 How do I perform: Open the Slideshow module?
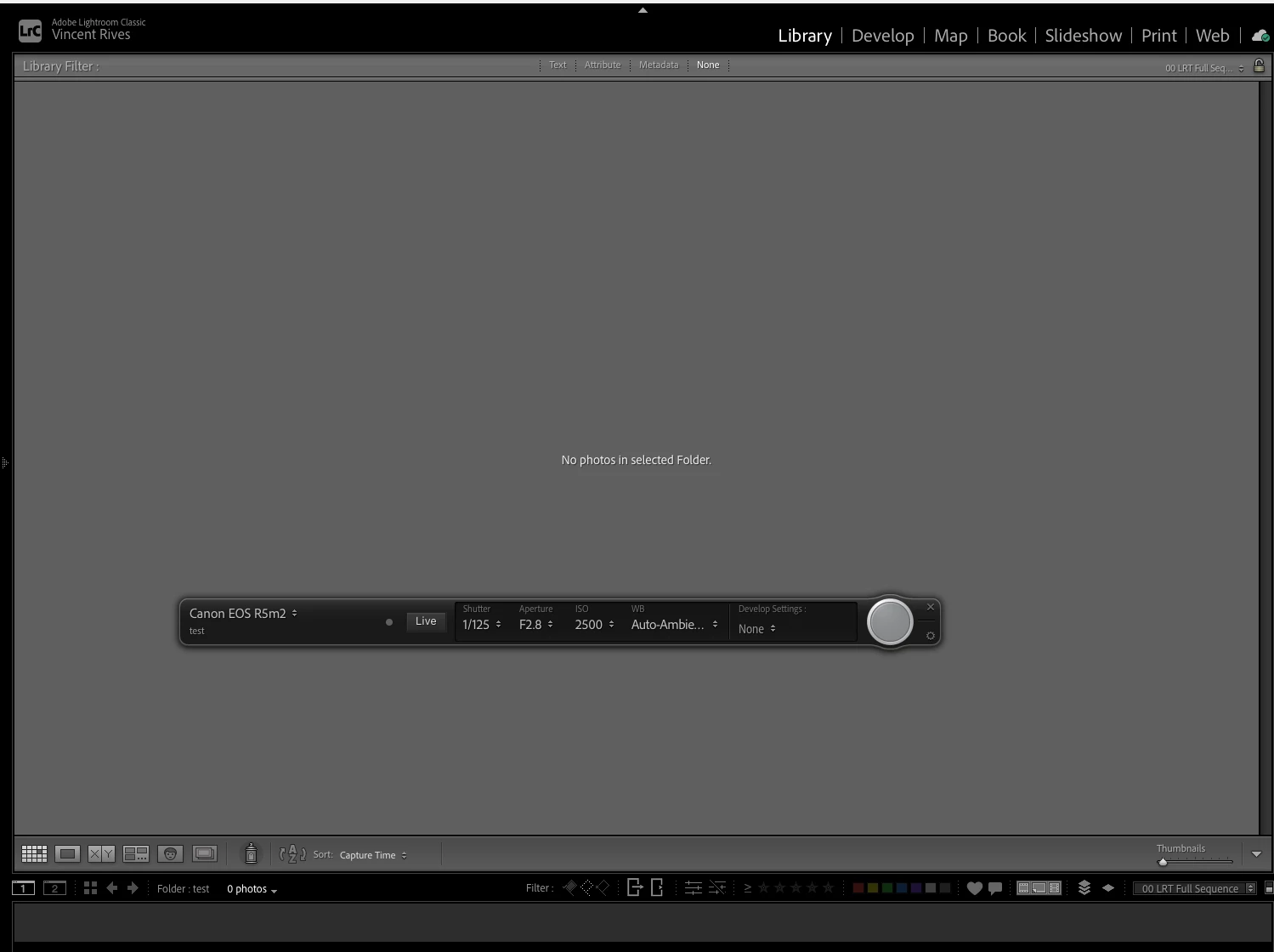click(x=1083, y=36)
